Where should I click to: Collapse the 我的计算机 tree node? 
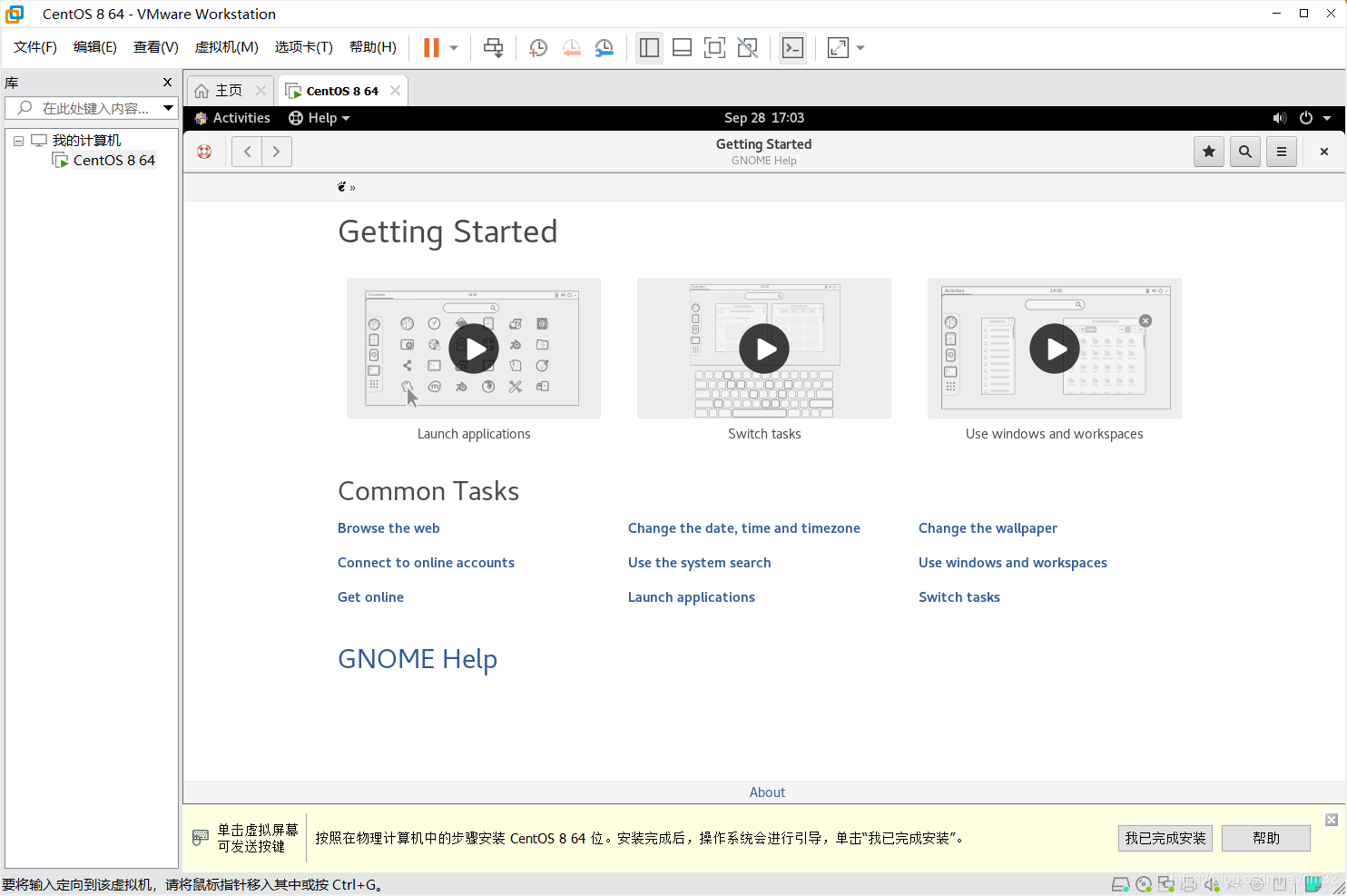[18, 141]
